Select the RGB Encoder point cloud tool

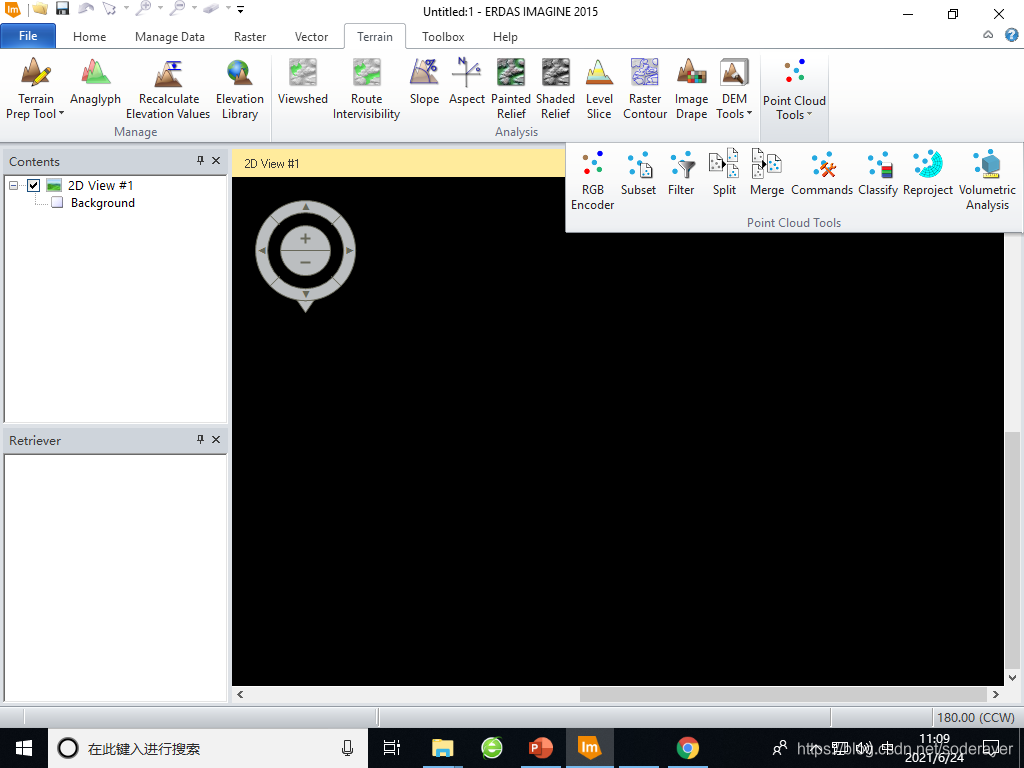592,180
